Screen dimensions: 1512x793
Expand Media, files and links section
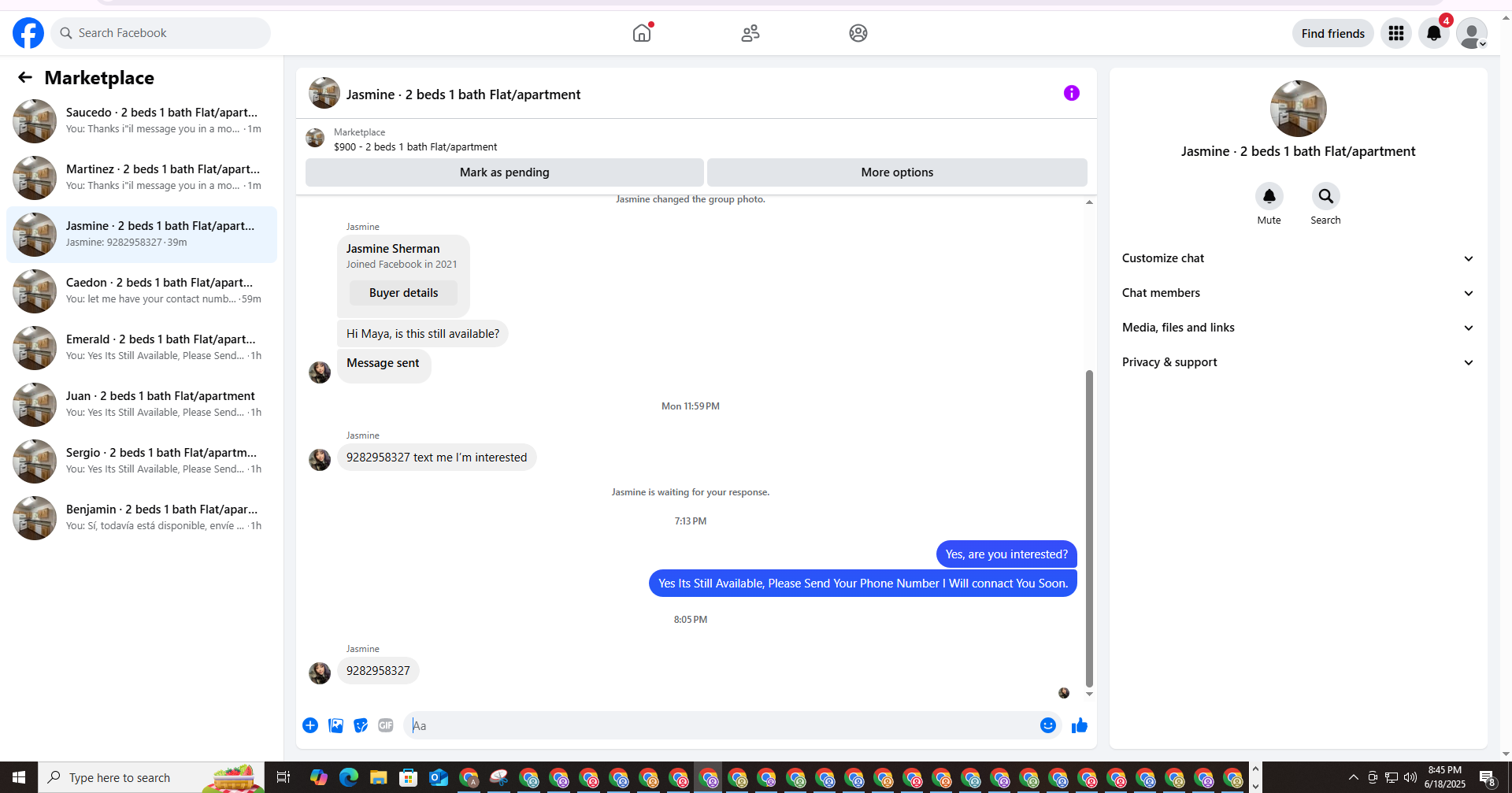point(1298,328)
